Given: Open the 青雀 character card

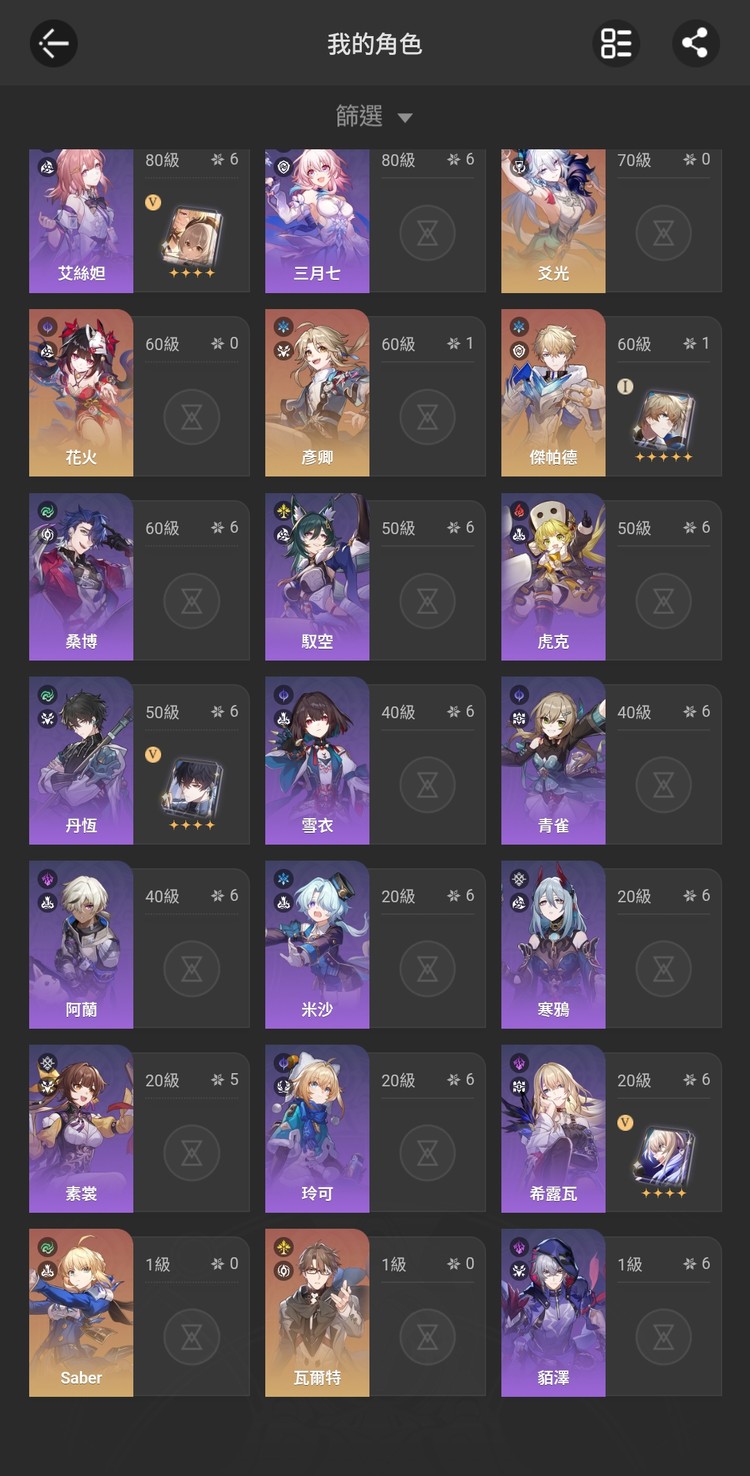Looking at the screenshot, I should tap(611, 761).
